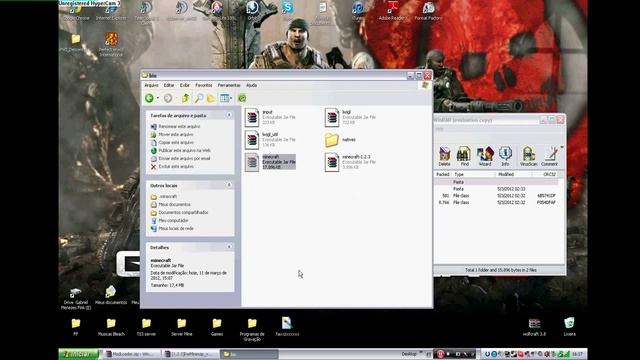The image size is (640, 360).
Task: Open the Format Factory desktop shortcut
Action: [x=428, y=11]
